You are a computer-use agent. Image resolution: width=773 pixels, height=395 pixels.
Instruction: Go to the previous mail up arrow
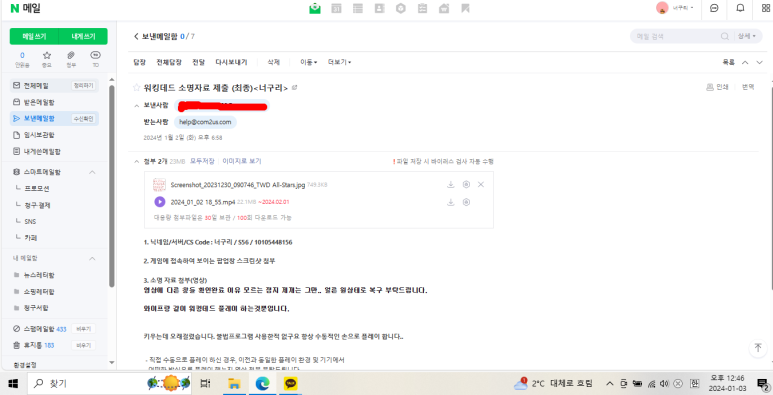745,62
